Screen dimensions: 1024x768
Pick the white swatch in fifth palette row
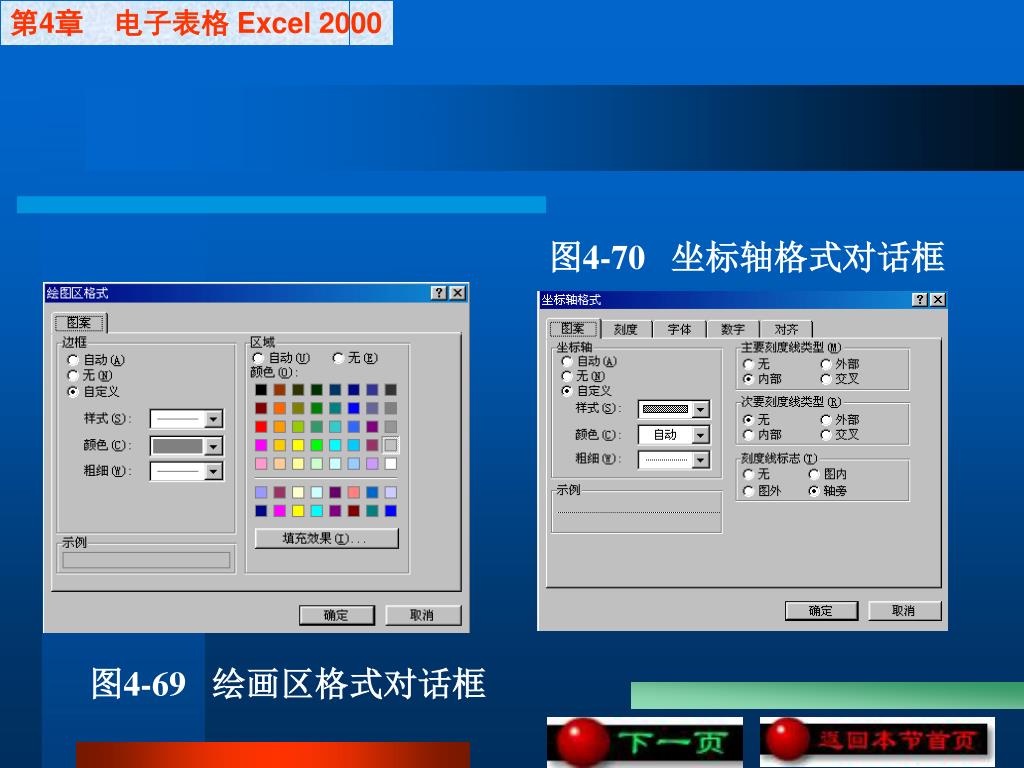coord(391,464)
